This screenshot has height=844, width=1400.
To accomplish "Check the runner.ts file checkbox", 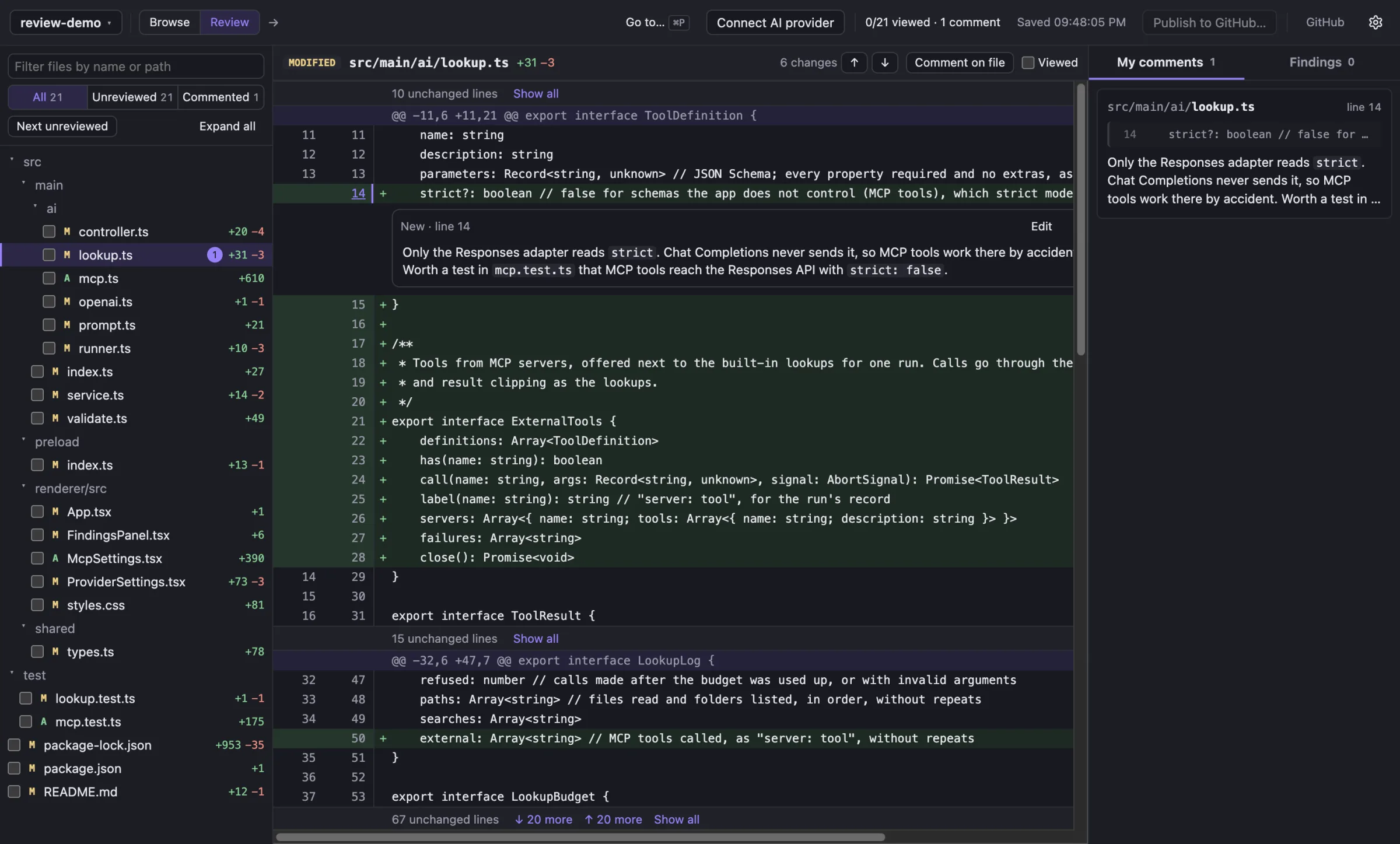I will (49, 348).
